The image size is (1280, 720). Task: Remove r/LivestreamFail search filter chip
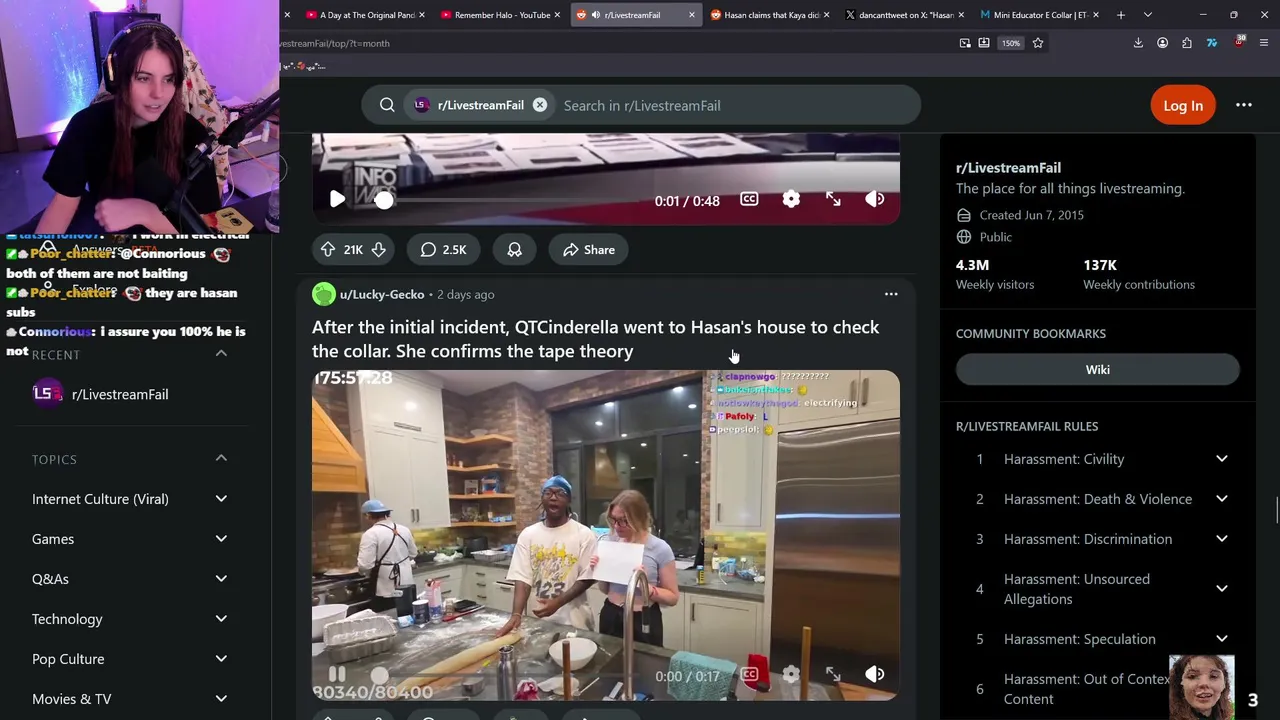[540, 105]
